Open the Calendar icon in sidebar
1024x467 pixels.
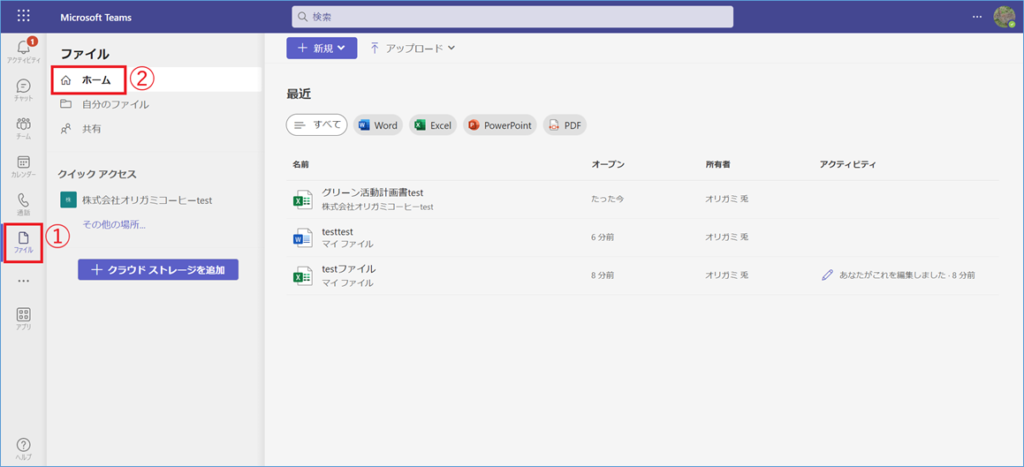pos(23,166)
